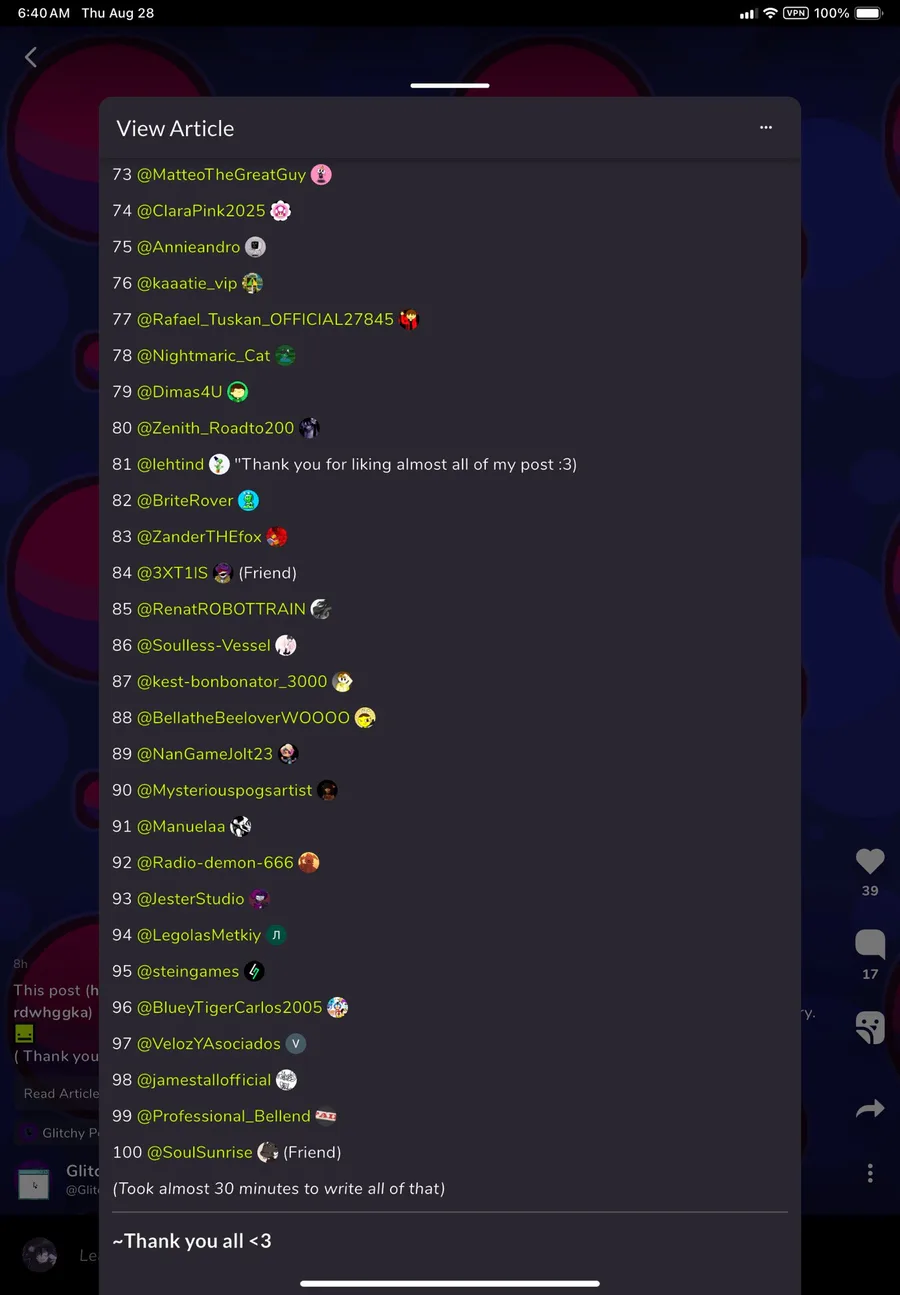Tap the Read Article button
The height and width of the screenshot is (1295, 900).
(59, 1093)
